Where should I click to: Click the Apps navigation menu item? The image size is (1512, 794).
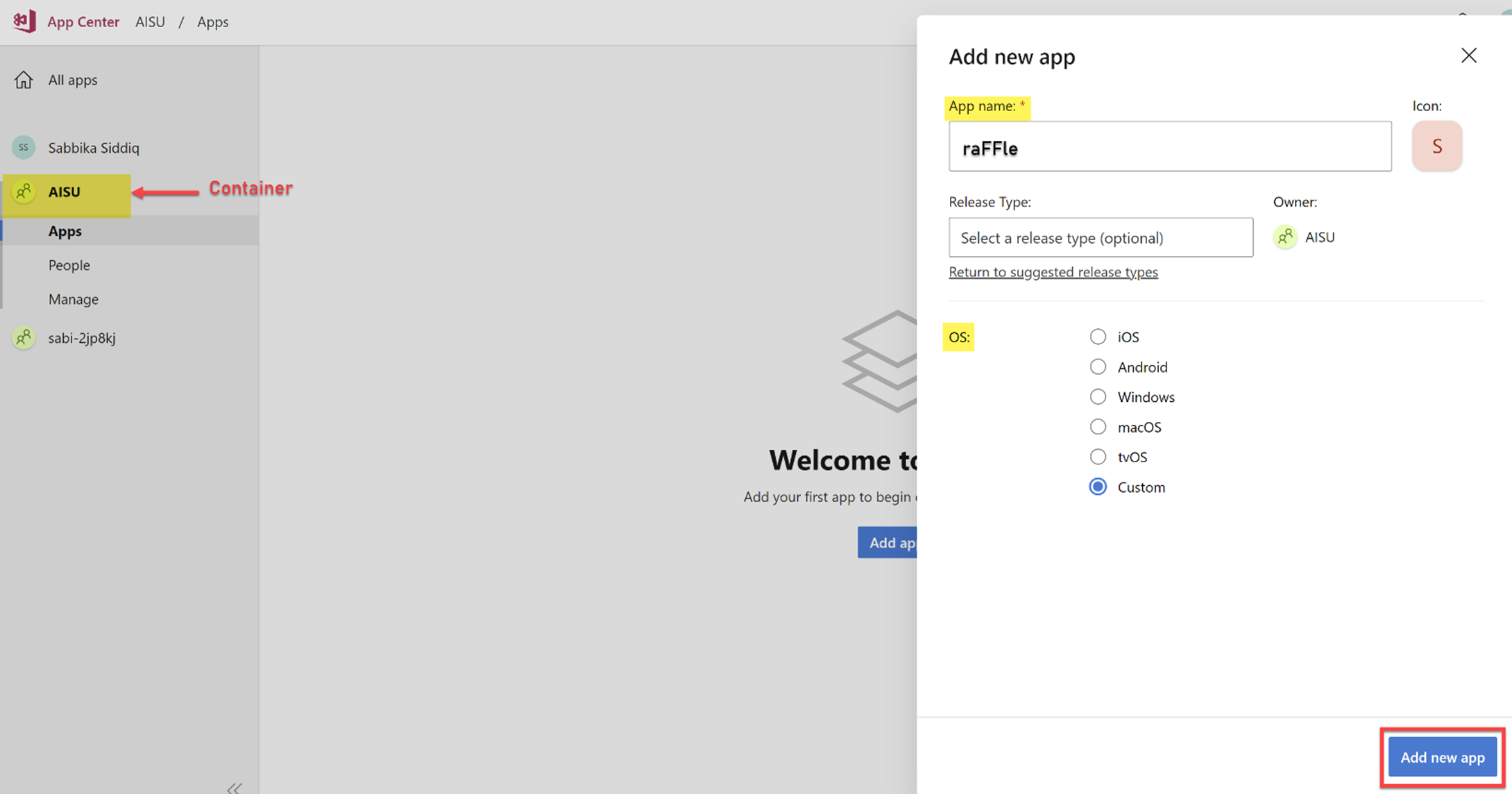(x=65, y=230)
